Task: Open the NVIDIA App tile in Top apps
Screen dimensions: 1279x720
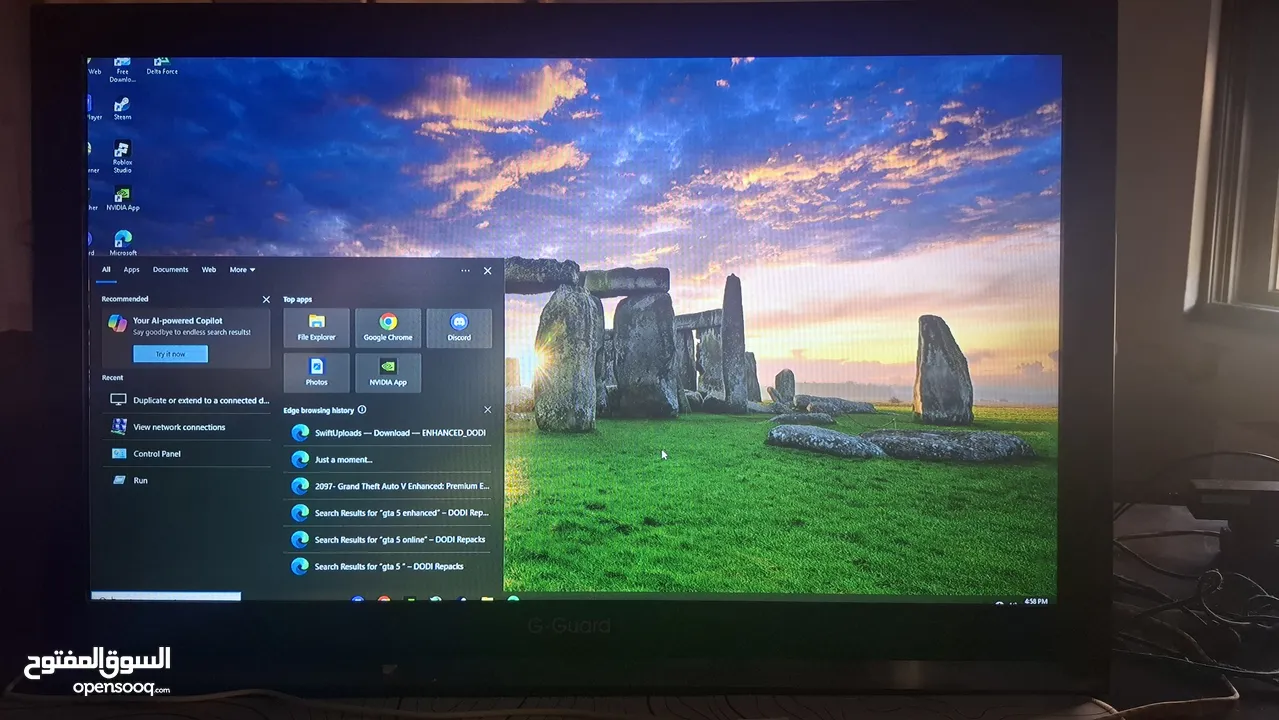Action: (388, 372)
